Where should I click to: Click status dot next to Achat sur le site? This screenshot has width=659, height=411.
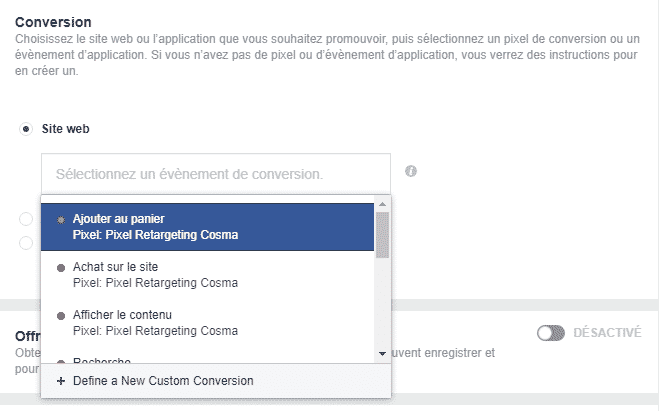62,267
